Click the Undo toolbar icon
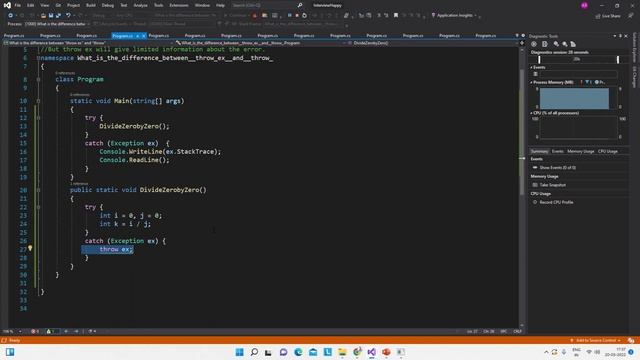The height and width of the screenshot is (360, 640). (68, 16)
